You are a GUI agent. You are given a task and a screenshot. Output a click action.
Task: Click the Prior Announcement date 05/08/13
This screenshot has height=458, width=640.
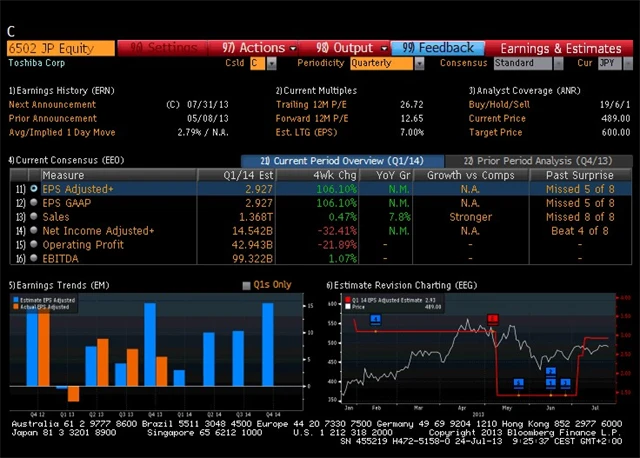pyautogui.click(x=208, y=118)
